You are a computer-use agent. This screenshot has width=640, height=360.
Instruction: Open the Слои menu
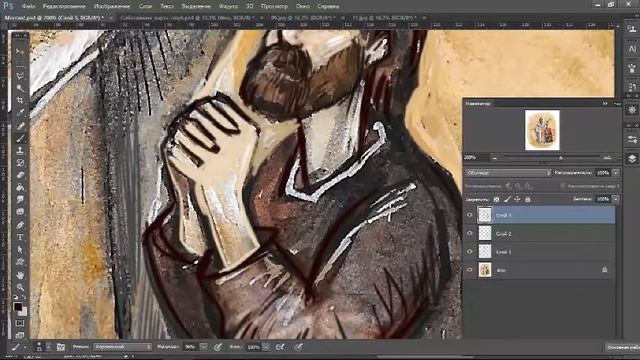[x=145, y=6]
